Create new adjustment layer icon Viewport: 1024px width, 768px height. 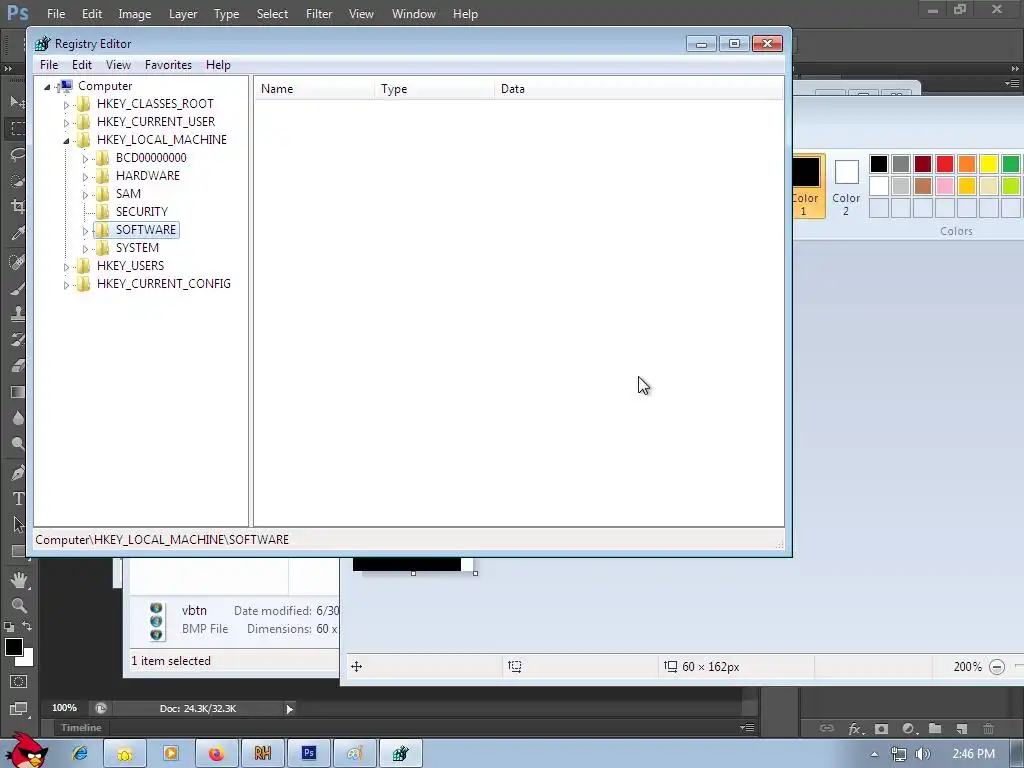(x=908, y=728)
